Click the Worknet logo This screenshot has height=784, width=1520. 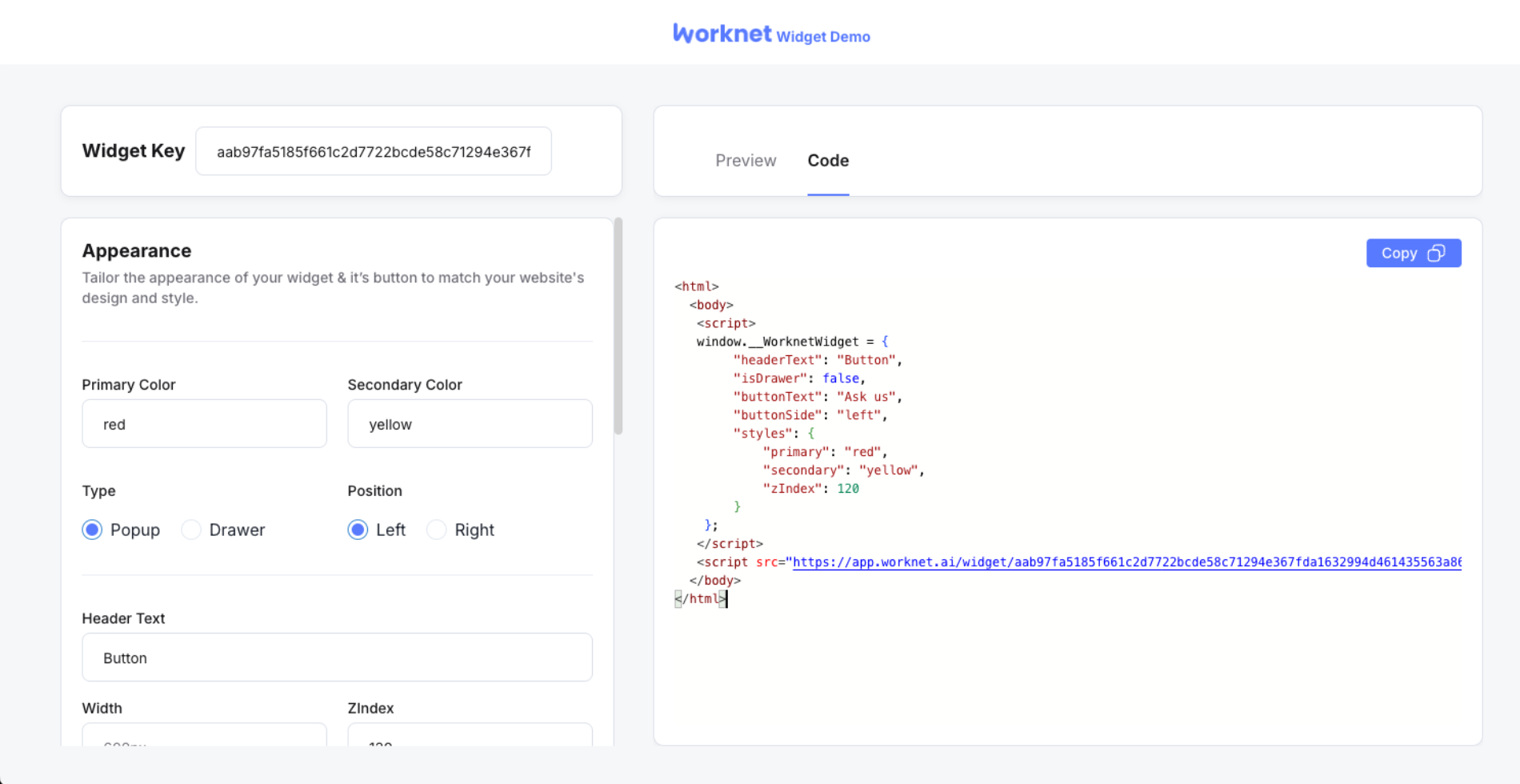[722, 34]
